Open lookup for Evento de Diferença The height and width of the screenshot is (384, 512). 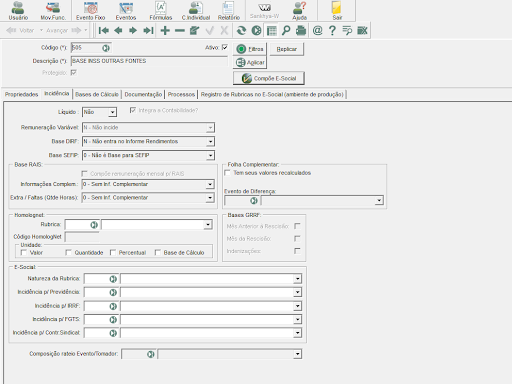(x=254, y=201)
